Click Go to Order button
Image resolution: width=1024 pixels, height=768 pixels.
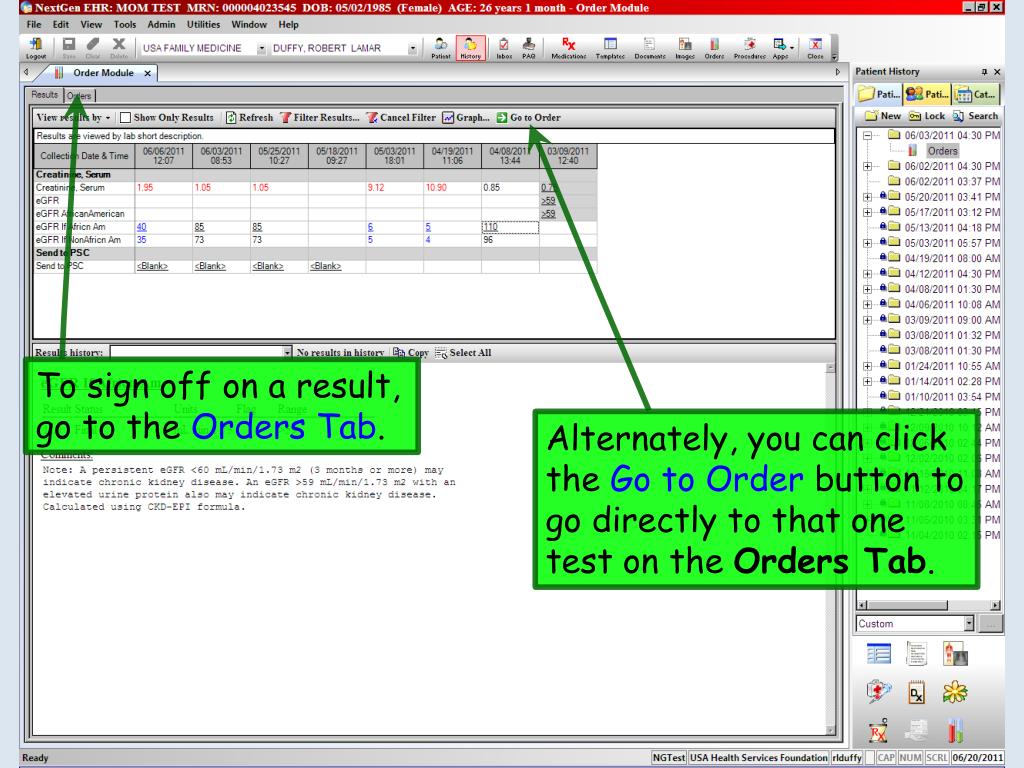coord(528,118)
